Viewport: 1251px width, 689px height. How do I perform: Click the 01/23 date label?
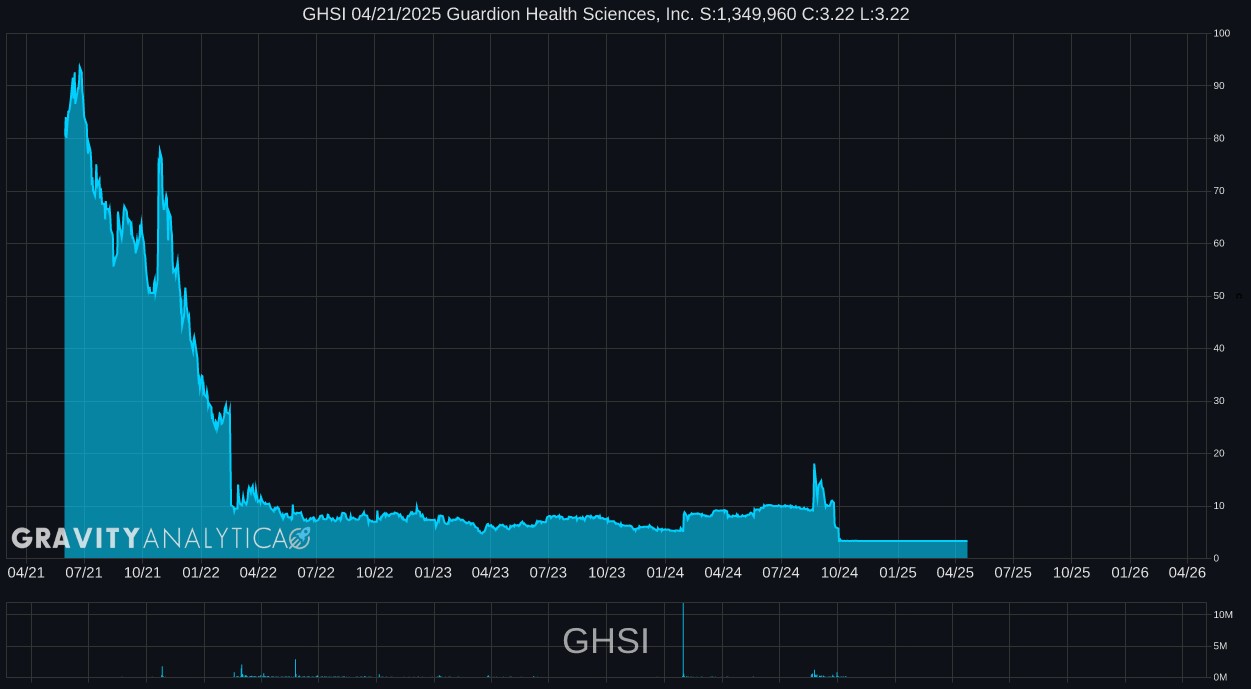[x=433, y=573]
